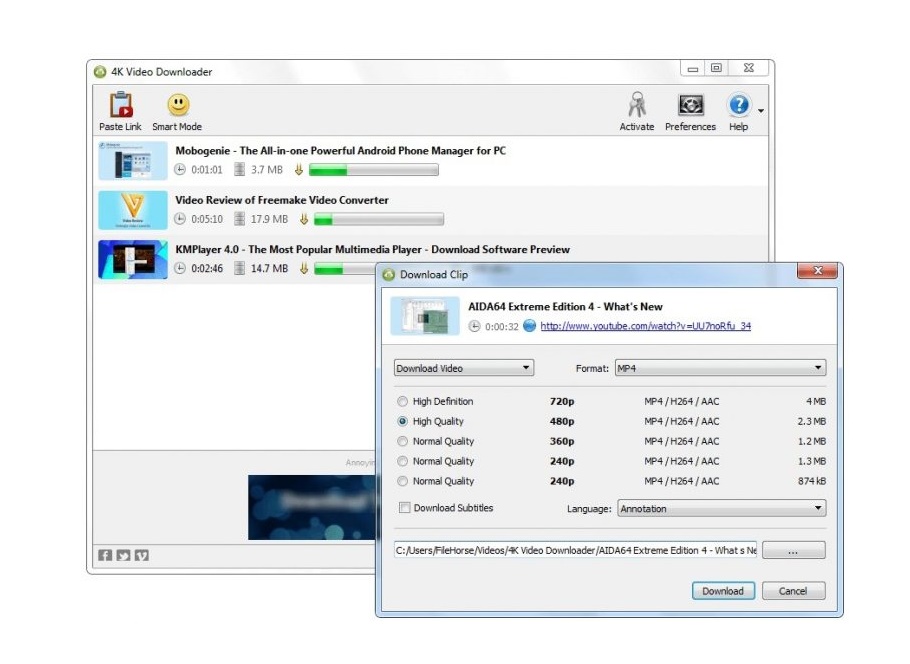Viewport: 910px width, 664px height.
Task: Click download arrow icon on Freemake row
Action: 304,219
